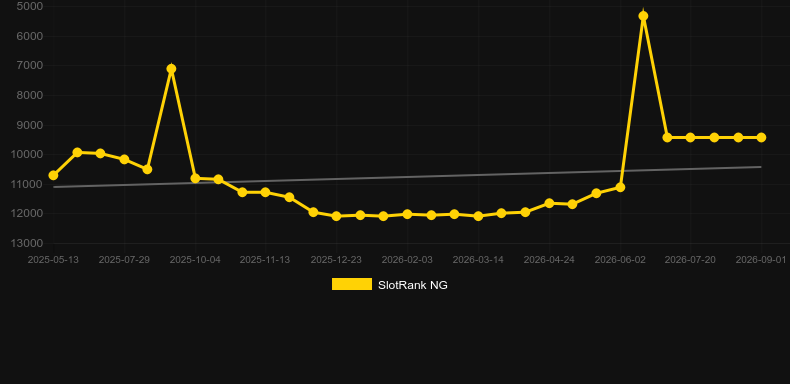Click the y-axis value 13000

[27, 243]
